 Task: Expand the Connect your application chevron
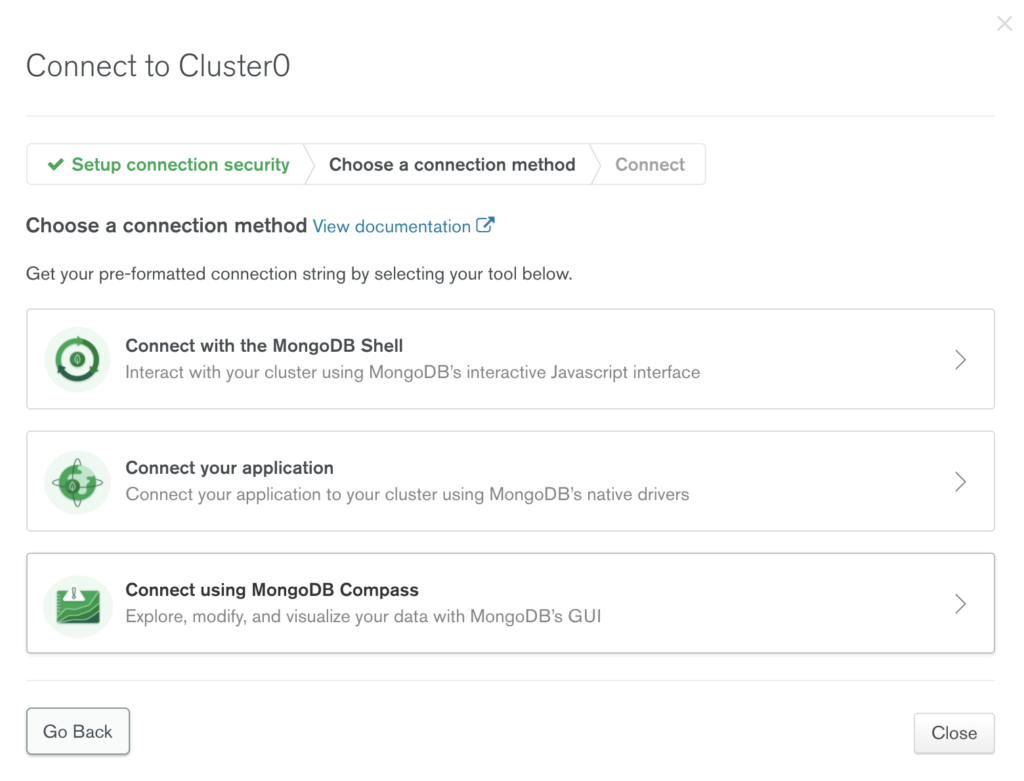[960, 482]
